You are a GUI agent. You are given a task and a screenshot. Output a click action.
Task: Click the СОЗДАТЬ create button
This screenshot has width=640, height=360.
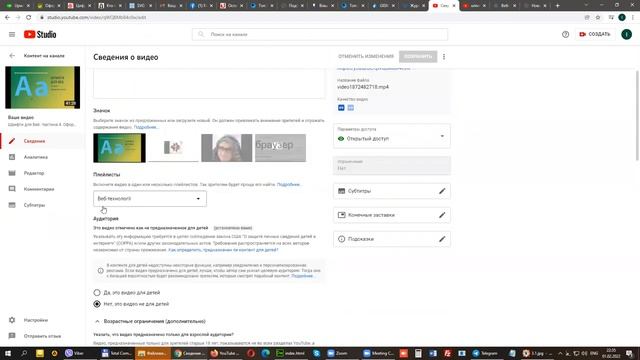coord(595,34)
